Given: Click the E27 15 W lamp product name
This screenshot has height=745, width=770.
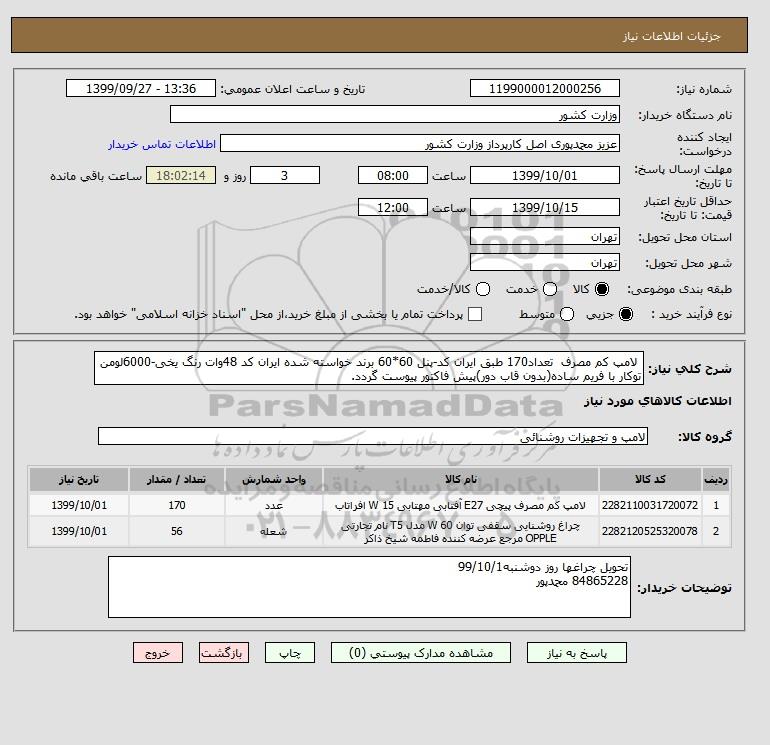Looking at the screenshot, I should [460, 505].
